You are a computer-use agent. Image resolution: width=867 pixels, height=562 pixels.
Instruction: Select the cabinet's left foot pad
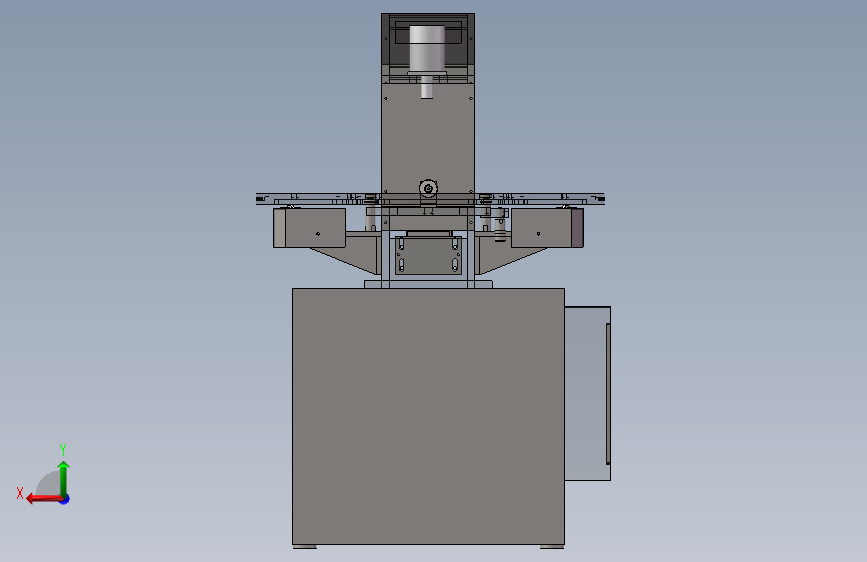(305, 547)
